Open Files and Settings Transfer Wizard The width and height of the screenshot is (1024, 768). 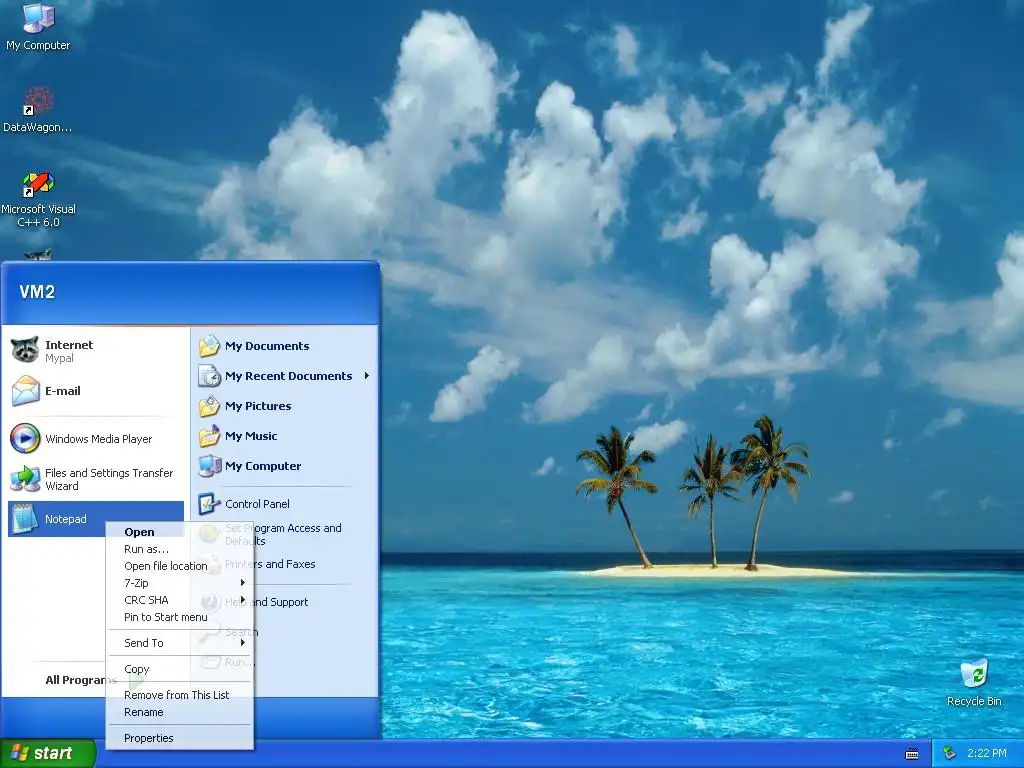(96, 479)
